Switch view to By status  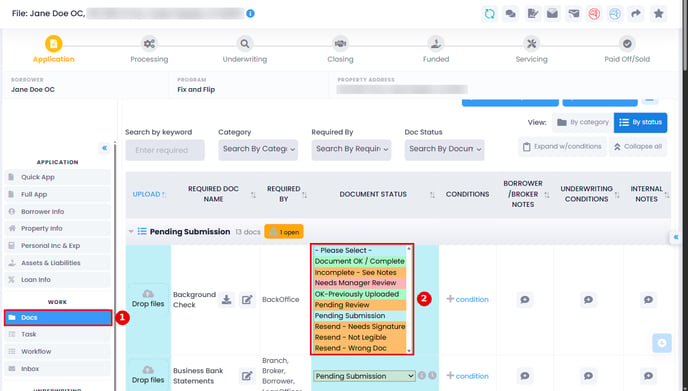pyautogui.click(x=641, y=122)
